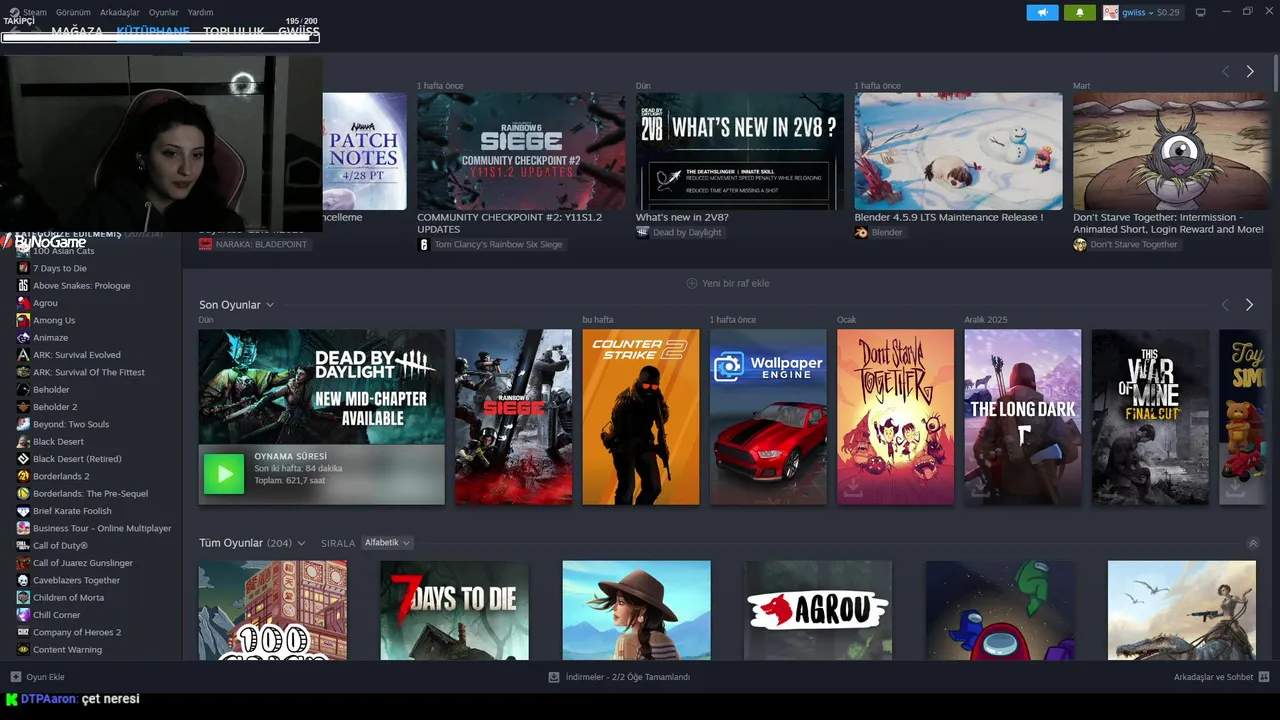The image size is (1280, 720).
Task: Expand the Son Oyunlar shelf dropdown
Action: (x=270, y=305)
